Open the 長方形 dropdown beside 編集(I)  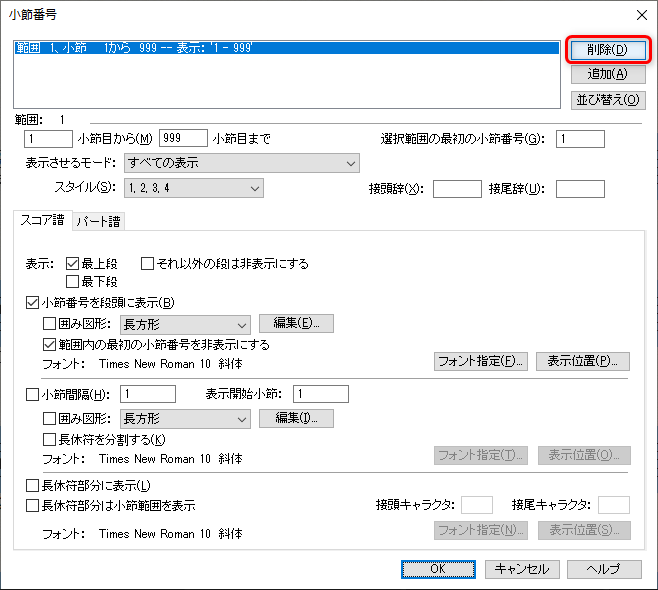click(185, 419)
